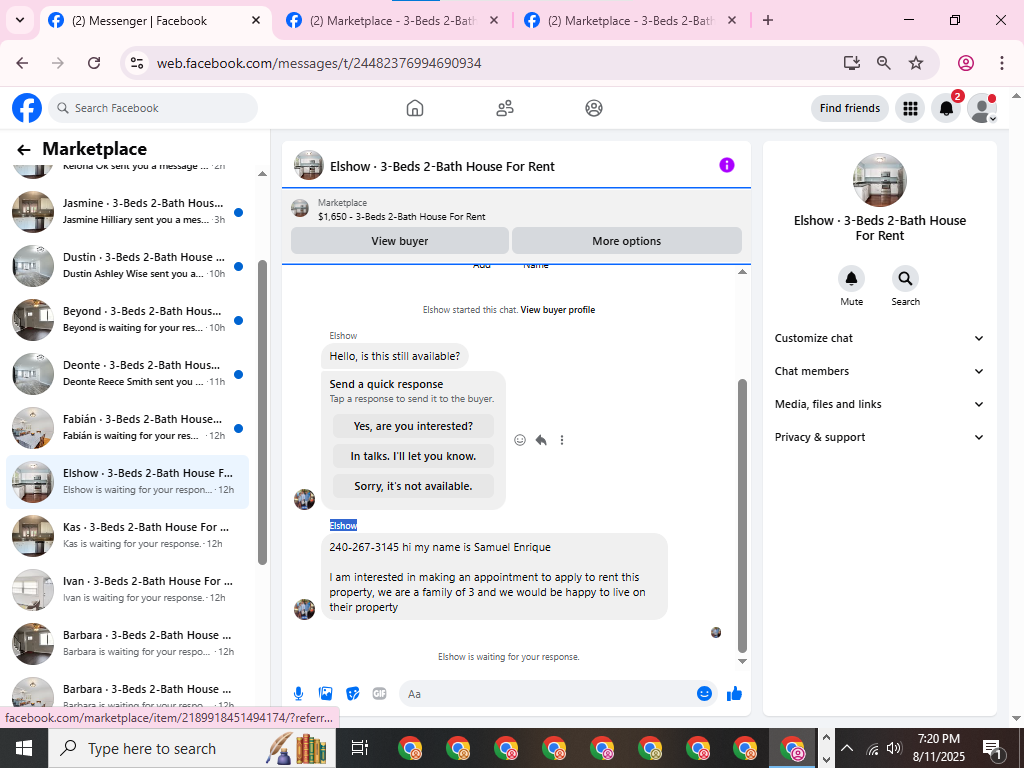Open Chrome three-dot menu
Image resolution: width=1024 pixels, height=768 pixels.
[x=1001, y=63]
